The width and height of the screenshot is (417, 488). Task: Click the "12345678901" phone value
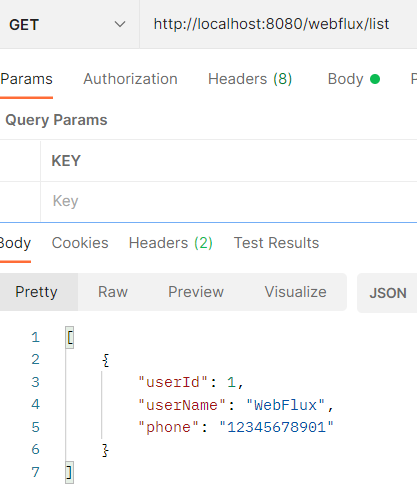[x=276, y=427]
